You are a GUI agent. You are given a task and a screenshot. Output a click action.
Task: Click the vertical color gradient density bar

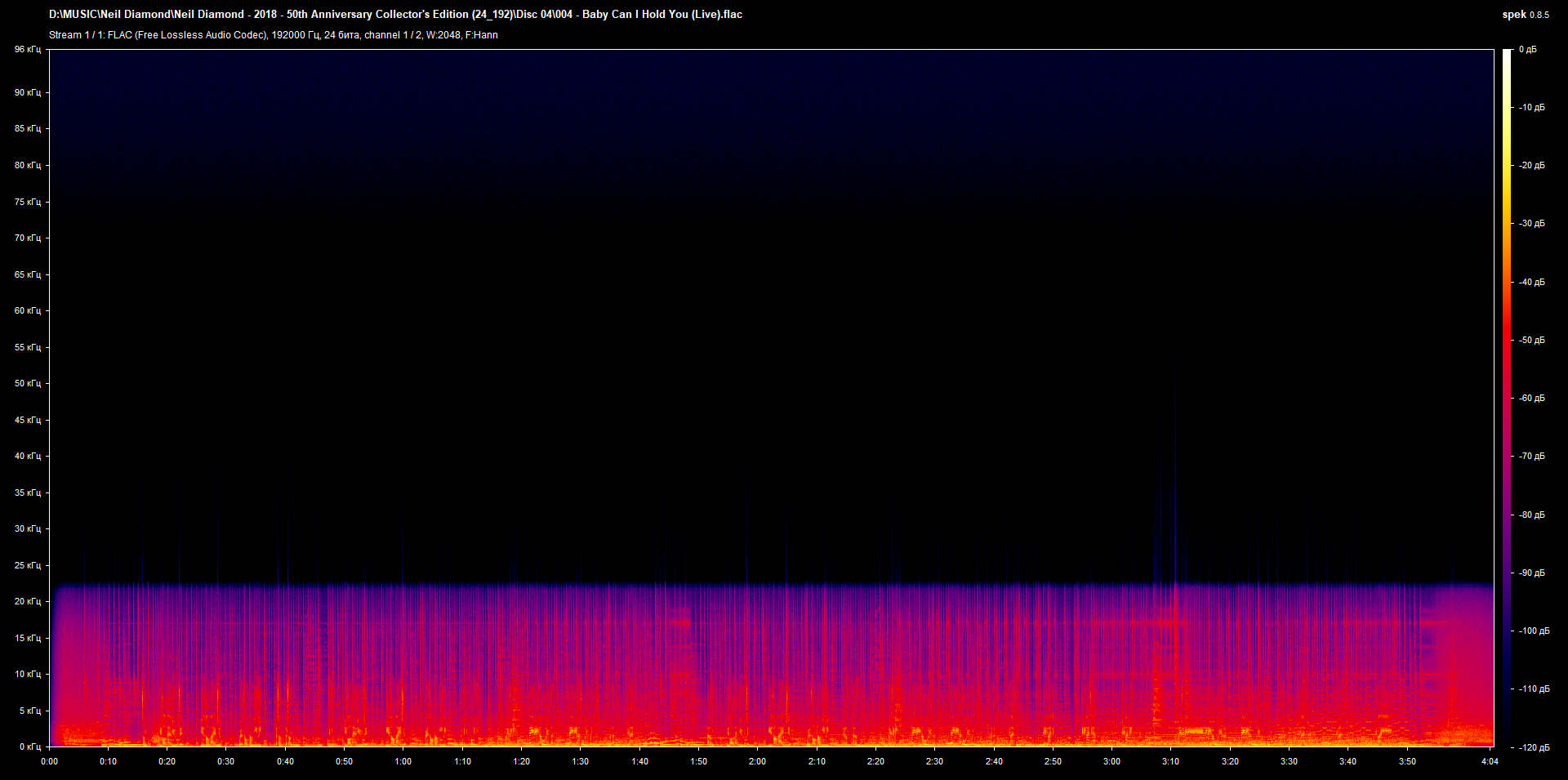click(1507, 399)
